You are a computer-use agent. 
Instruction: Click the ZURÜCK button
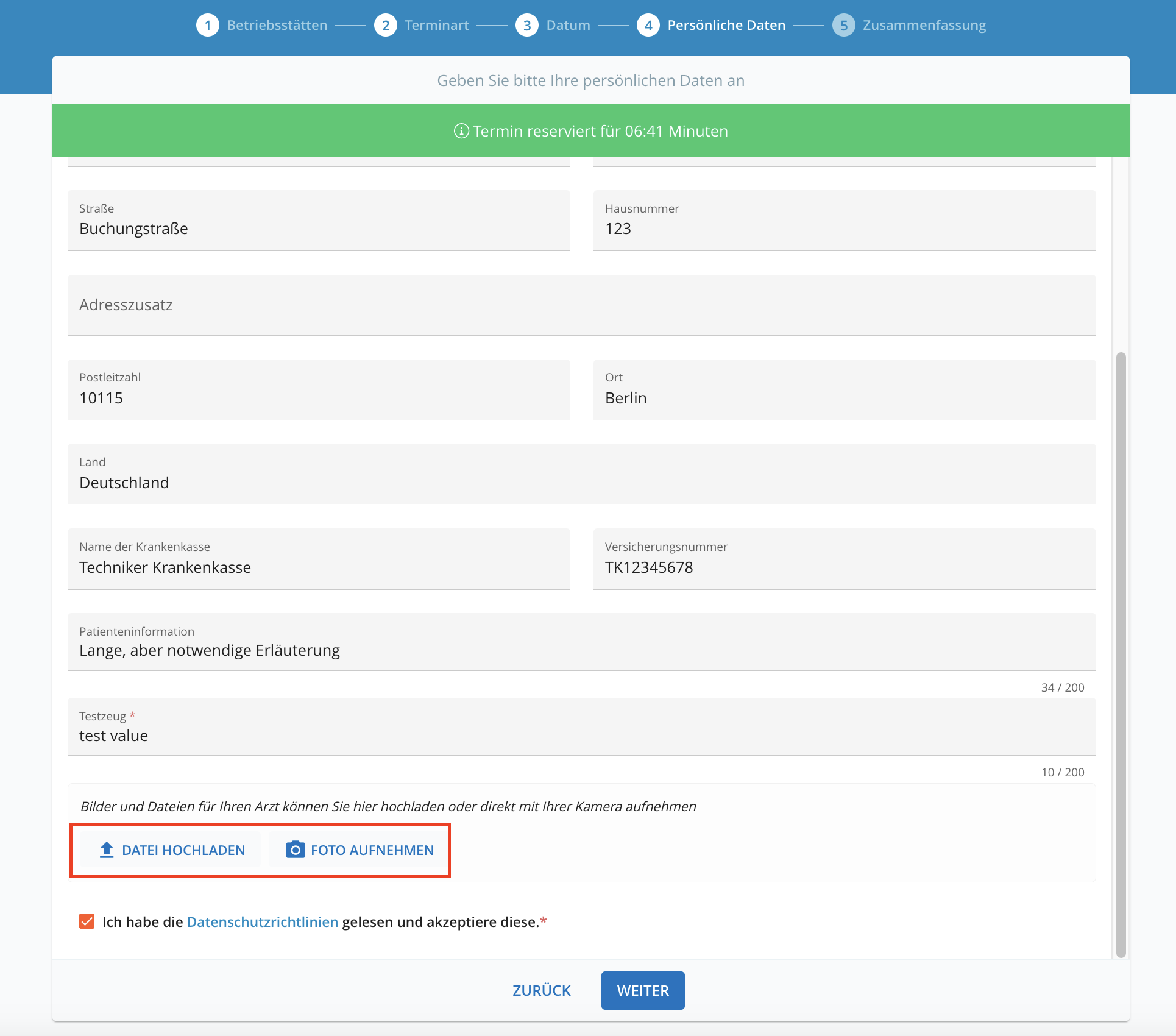542,990
